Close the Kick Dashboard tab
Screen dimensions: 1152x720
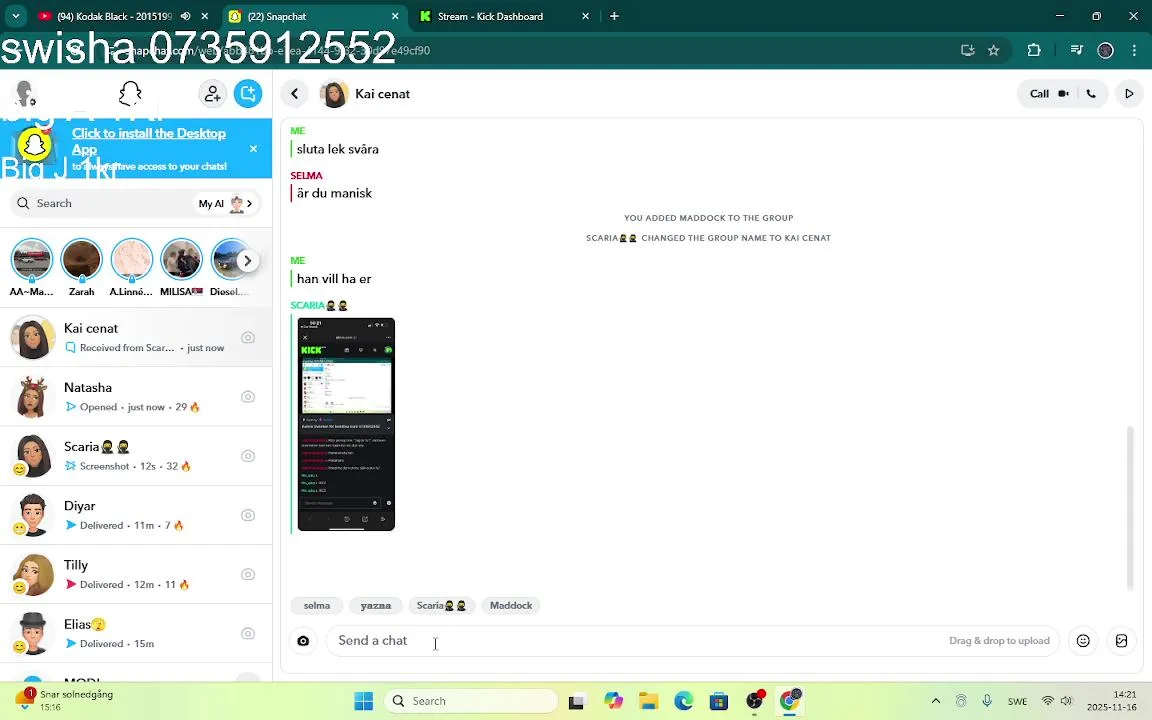click(586, 16)
